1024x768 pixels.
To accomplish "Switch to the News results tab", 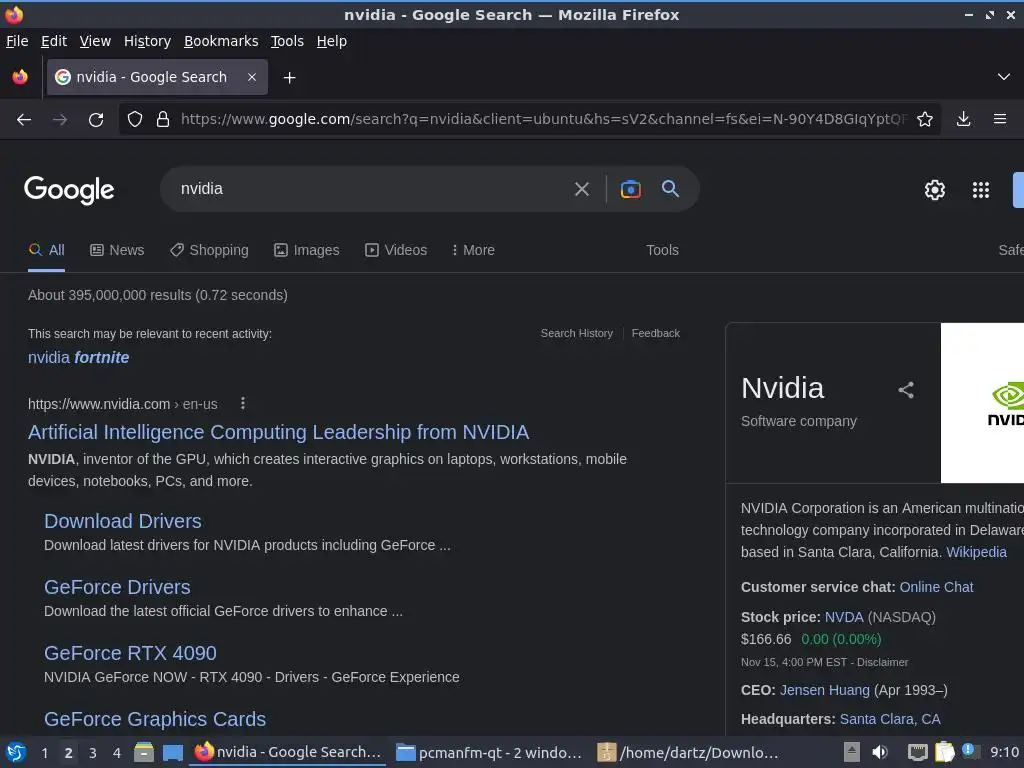I will [x=117, y=250].
